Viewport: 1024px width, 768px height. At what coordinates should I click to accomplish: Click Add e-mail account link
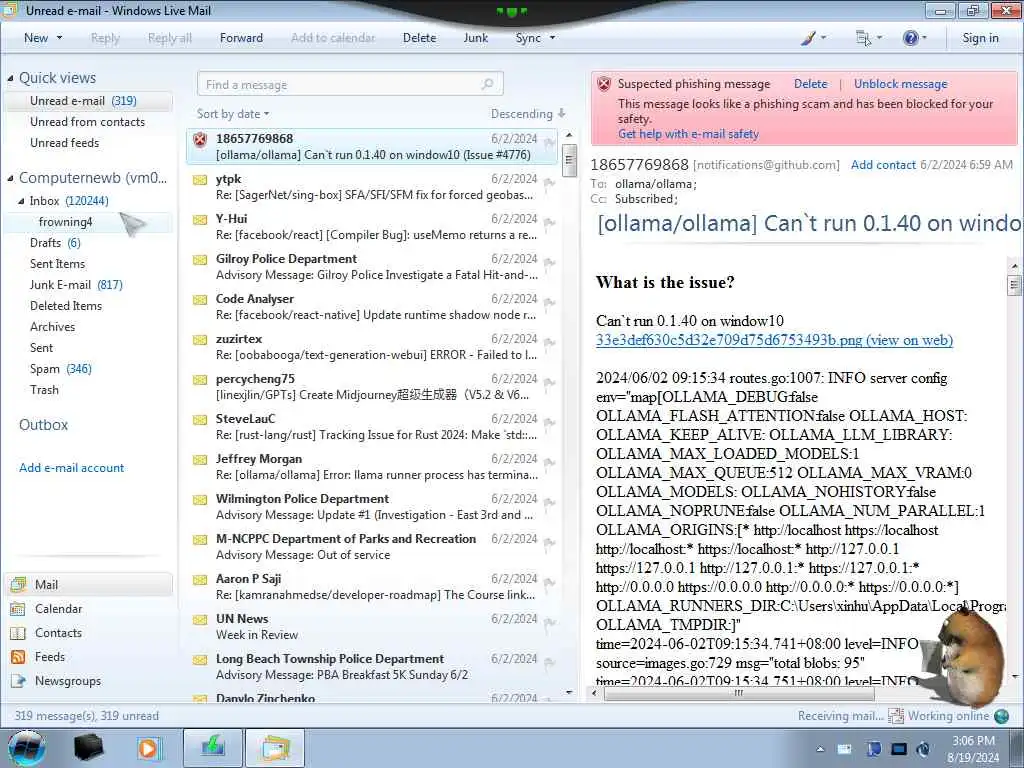(x=71, y=468)
